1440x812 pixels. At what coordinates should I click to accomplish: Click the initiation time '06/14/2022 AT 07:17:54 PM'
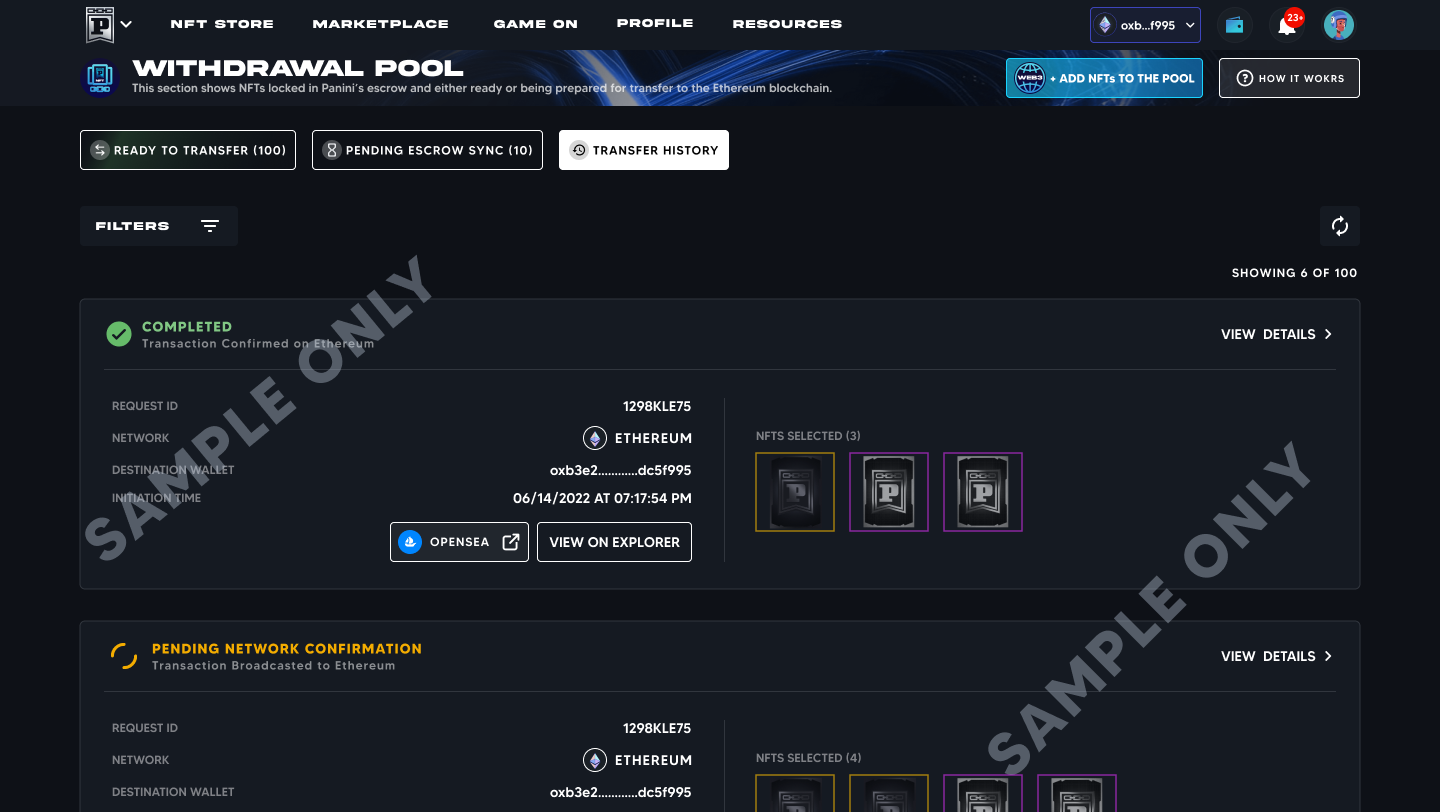(602, 498)
